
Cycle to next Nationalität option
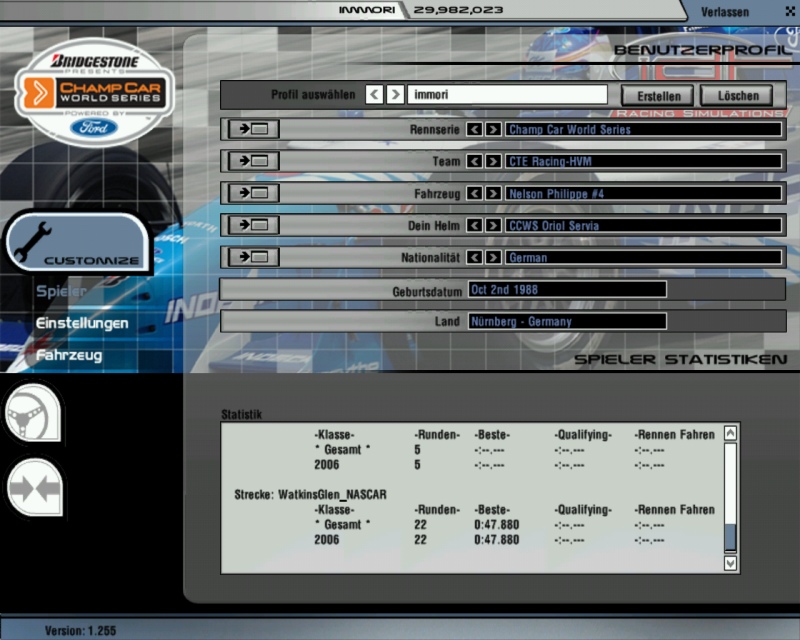tap(493, 258)
